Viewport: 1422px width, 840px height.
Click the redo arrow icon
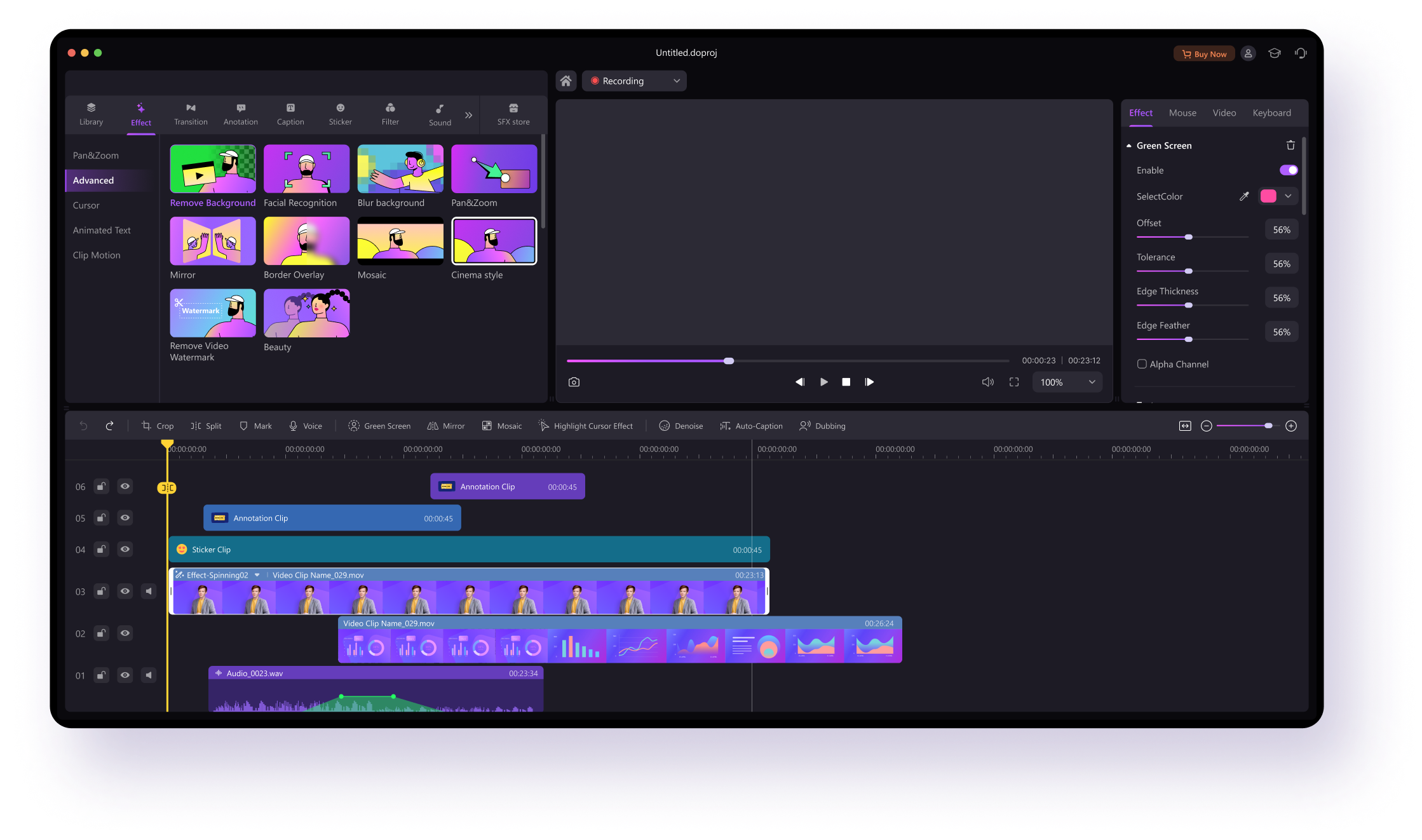point(109,426)
